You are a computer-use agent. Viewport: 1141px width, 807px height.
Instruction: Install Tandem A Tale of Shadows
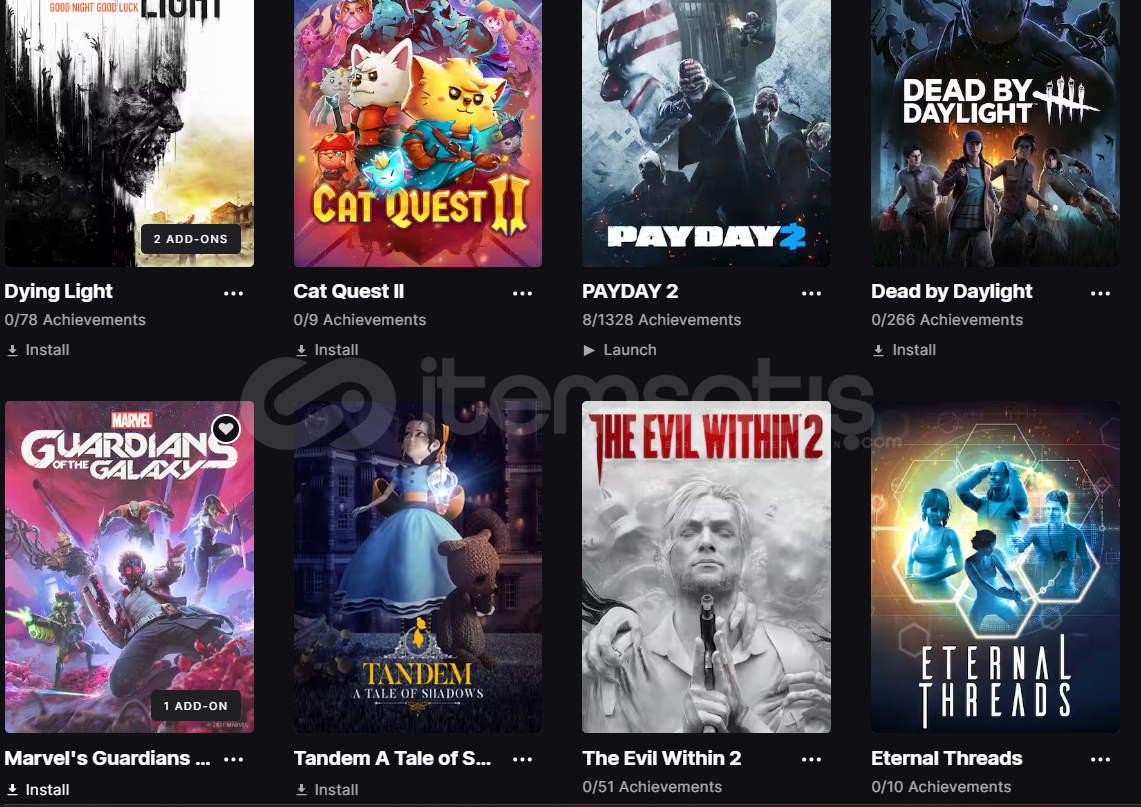click(327, 790)
